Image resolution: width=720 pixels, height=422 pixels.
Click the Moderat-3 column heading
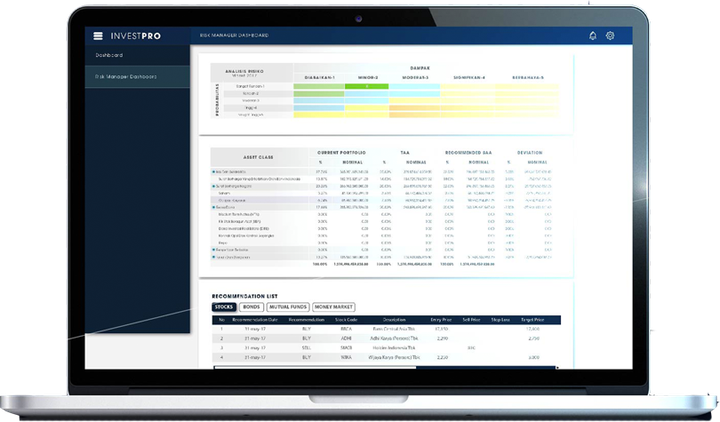pos(415,78)
